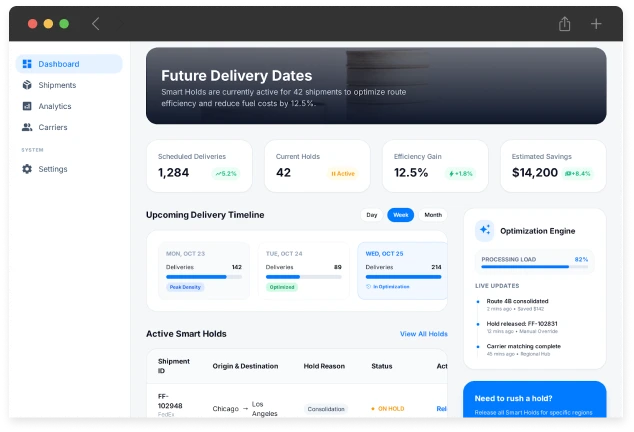The height and width of the screenshot is (432, 634).
Task: Click the Hold released FF-102831 update
Action: click(x=522, y=327)
